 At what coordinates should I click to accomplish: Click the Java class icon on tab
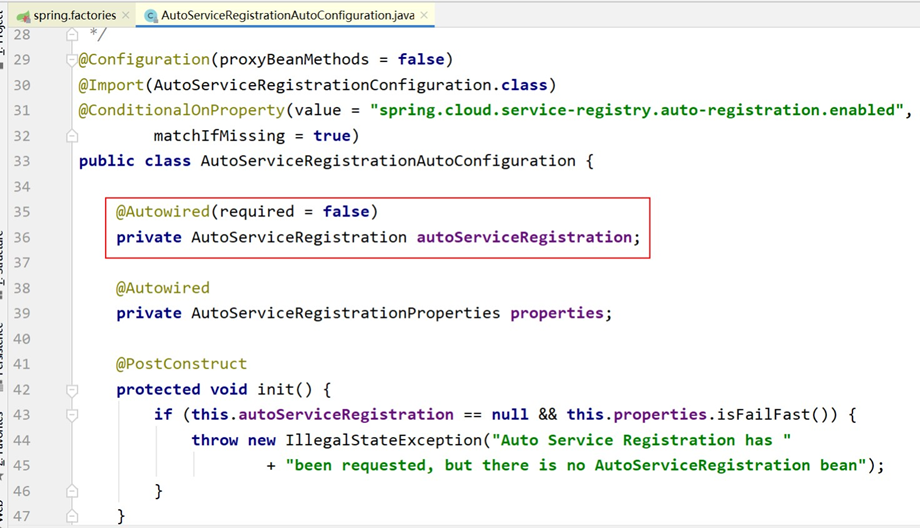pos(151,16)
